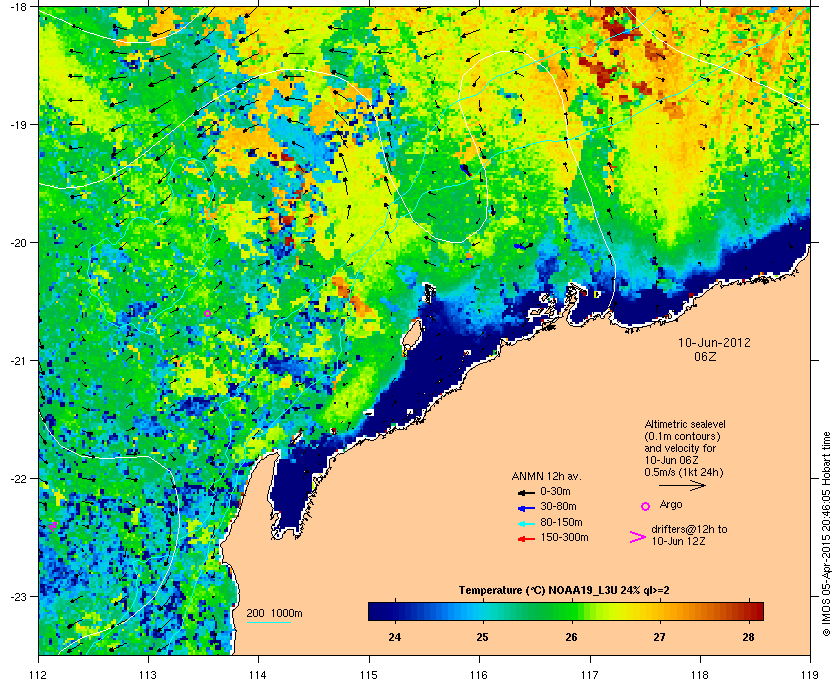This screenshot has height=680, width=840.
Task: Click the cyan 200 1000m isobath legend line
Action: click(x=268, y=623)
